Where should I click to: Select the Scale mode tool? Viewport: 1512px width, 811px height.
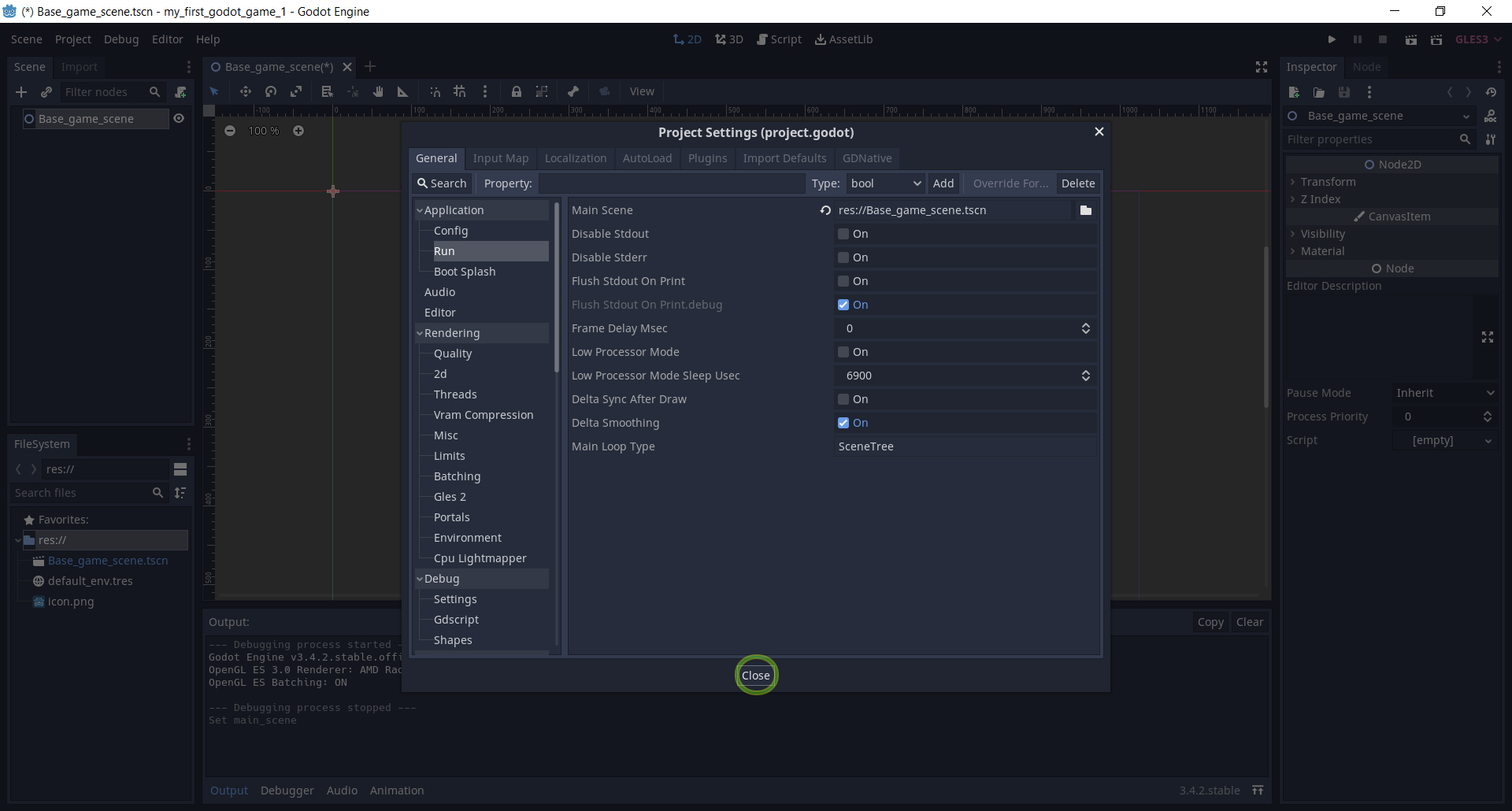296,91
